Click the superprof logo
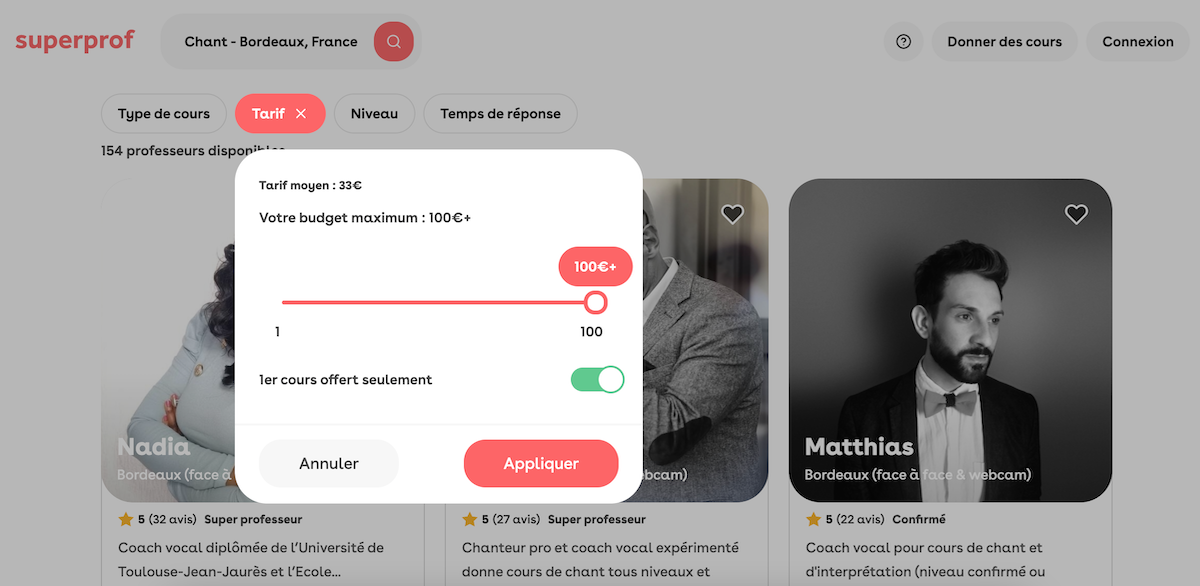 75,41
